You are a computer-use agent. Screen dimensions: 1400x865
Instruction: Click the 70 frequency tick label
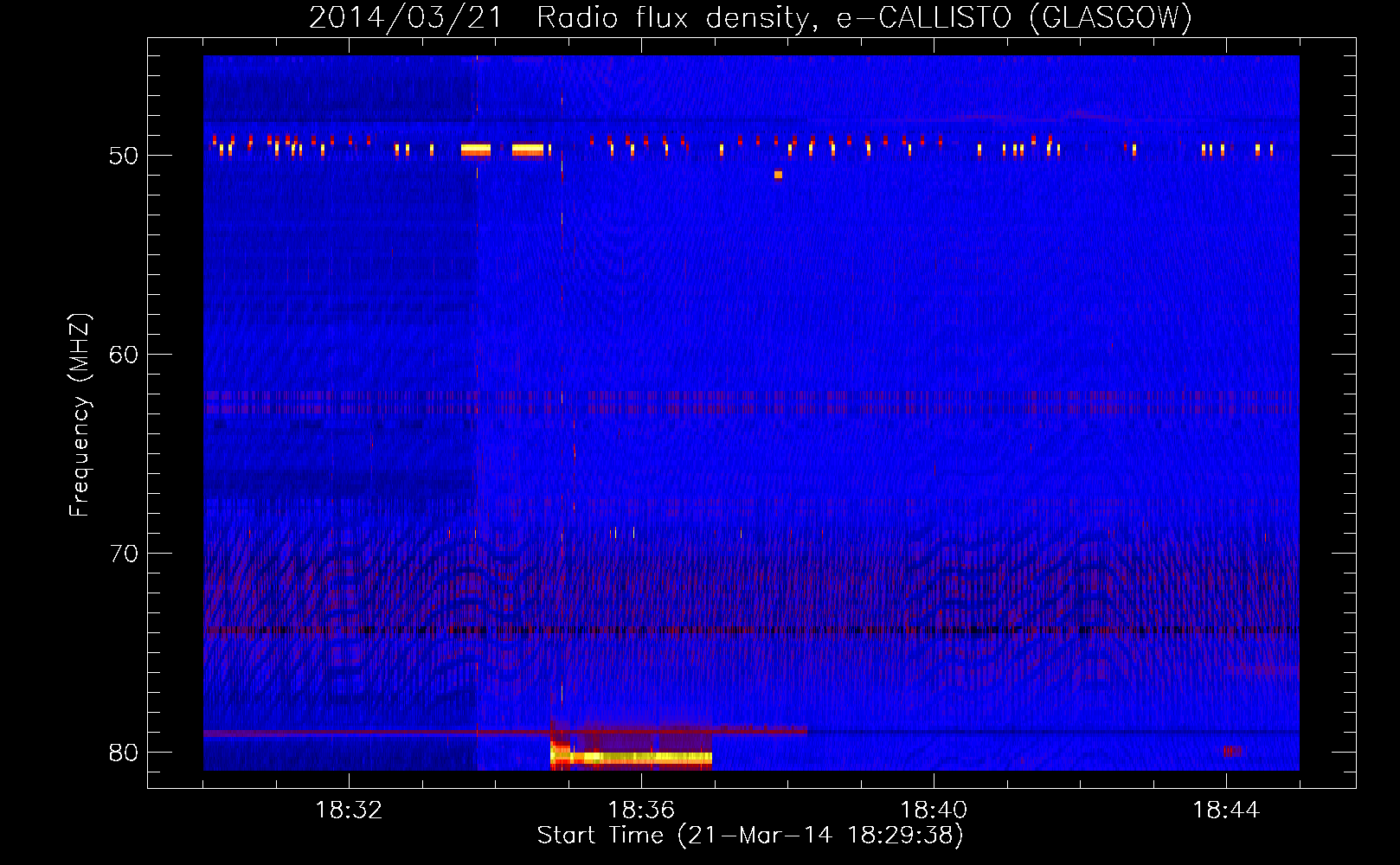pos(124,554)
